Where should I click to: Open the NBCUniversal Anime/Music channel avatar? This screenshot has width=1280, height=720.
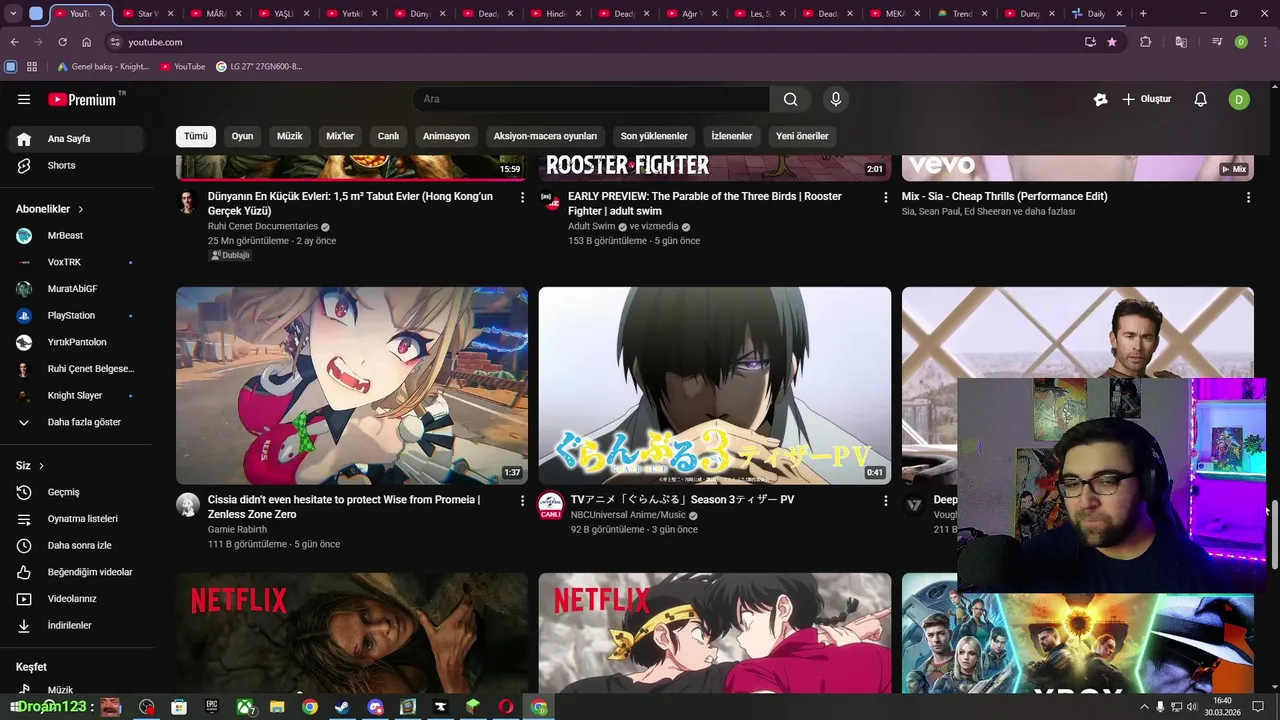pyautogui.click(x=551, y=505)
